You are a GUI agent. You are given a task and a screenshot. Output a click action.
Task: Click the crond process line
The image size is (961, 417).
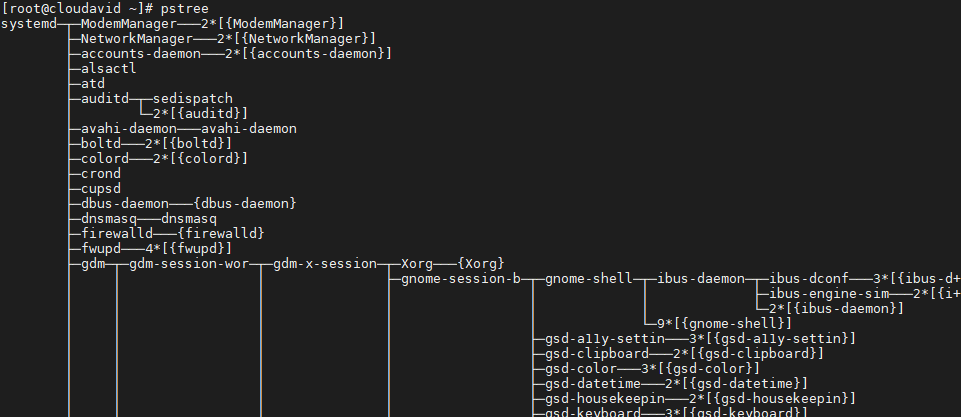point(101,174)
